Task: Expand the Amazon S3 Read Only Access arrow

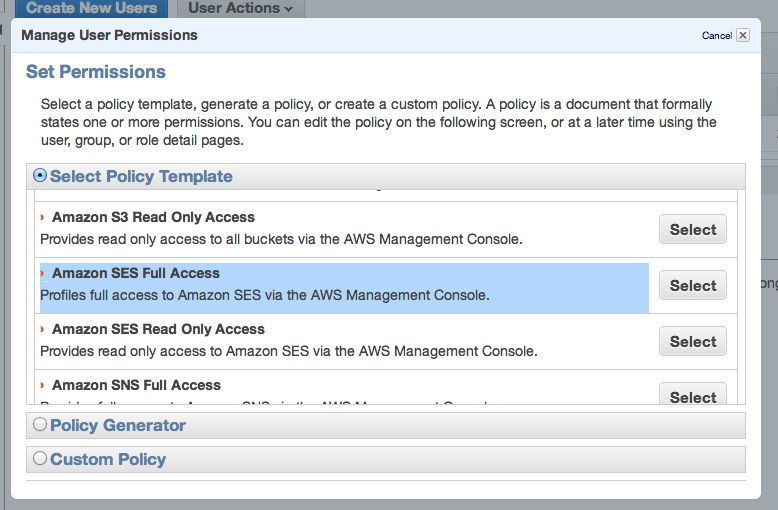Action: 42,217
